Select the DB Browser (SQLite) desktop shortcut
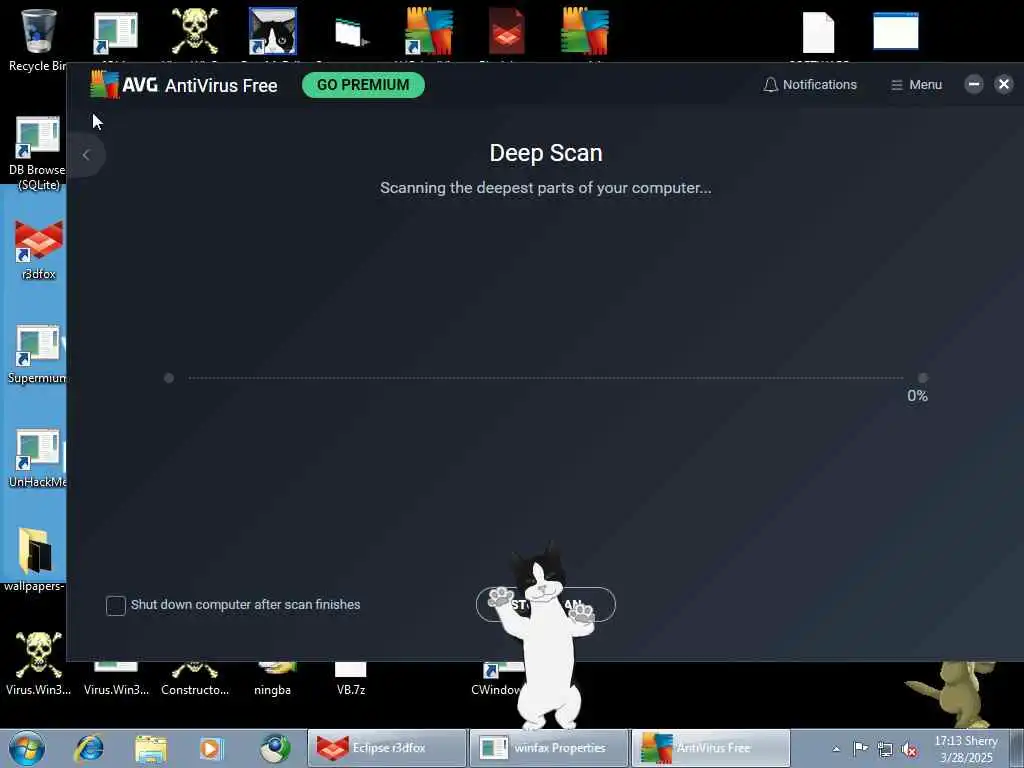Image resolution: width=1024 pixels, height=768 pixels. (x=37, y=153)
